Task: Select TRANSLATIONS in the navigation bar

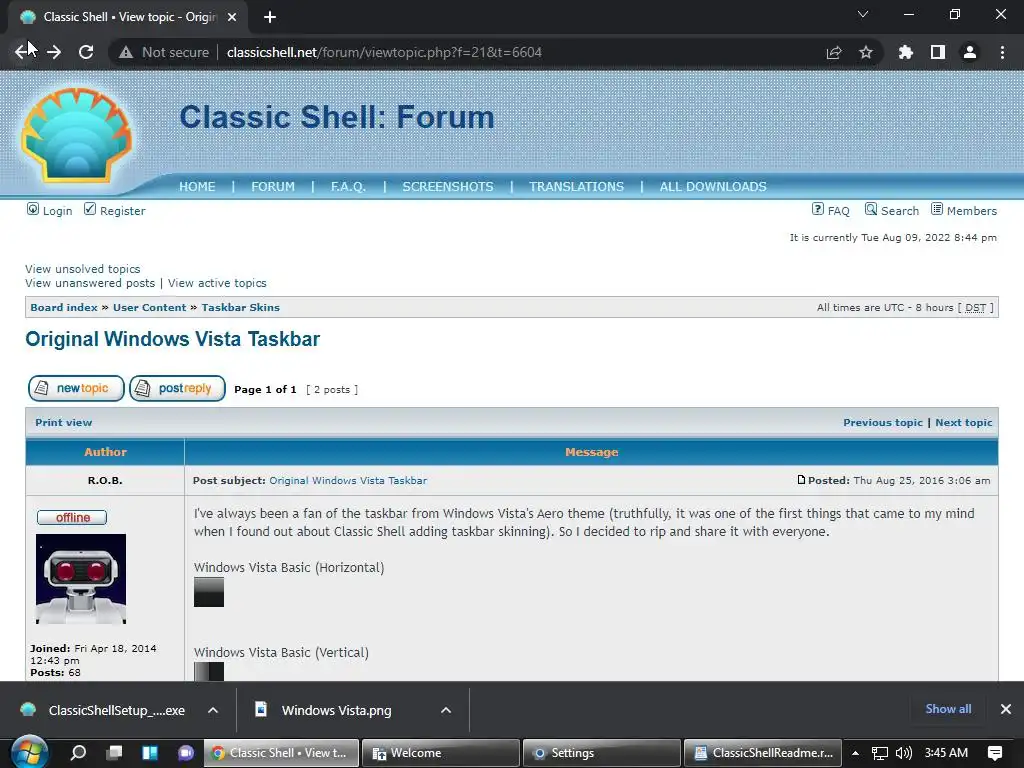Action: tap(577, 186)
